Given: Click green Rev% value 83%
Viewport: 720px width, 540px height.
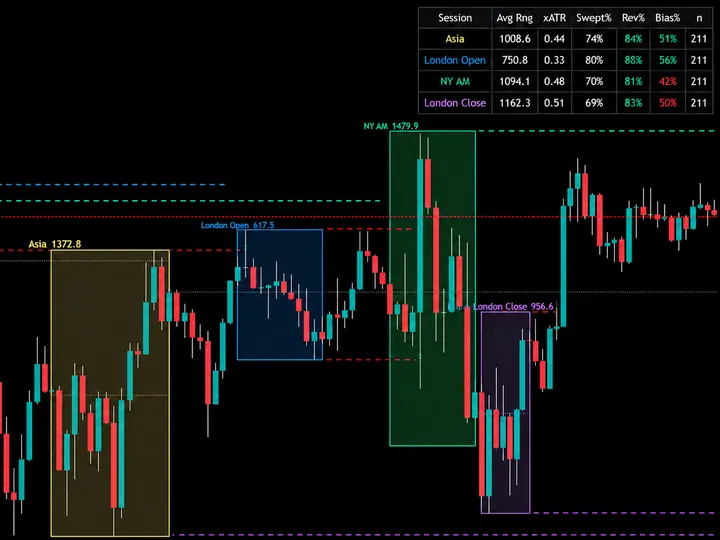Looking at the screenshot, I should pos(633,102).
